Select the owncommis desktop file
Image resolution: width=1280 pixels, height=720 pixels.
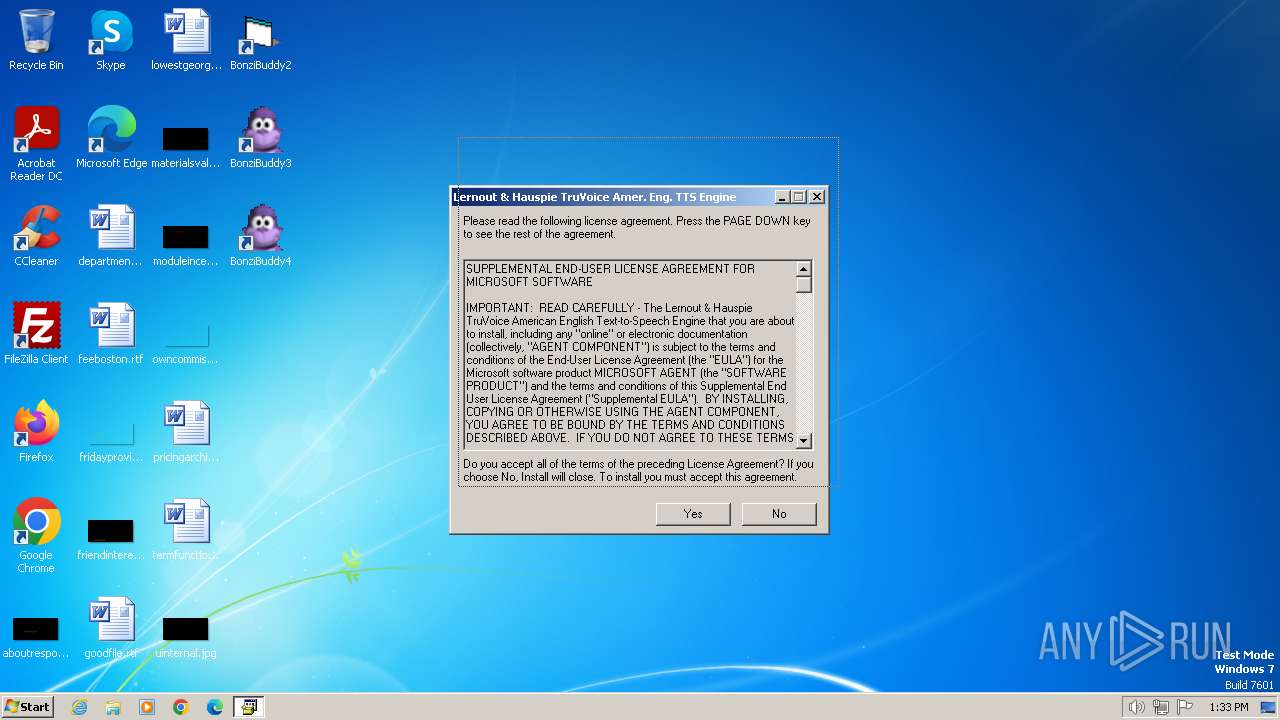(x=186, y=341)
